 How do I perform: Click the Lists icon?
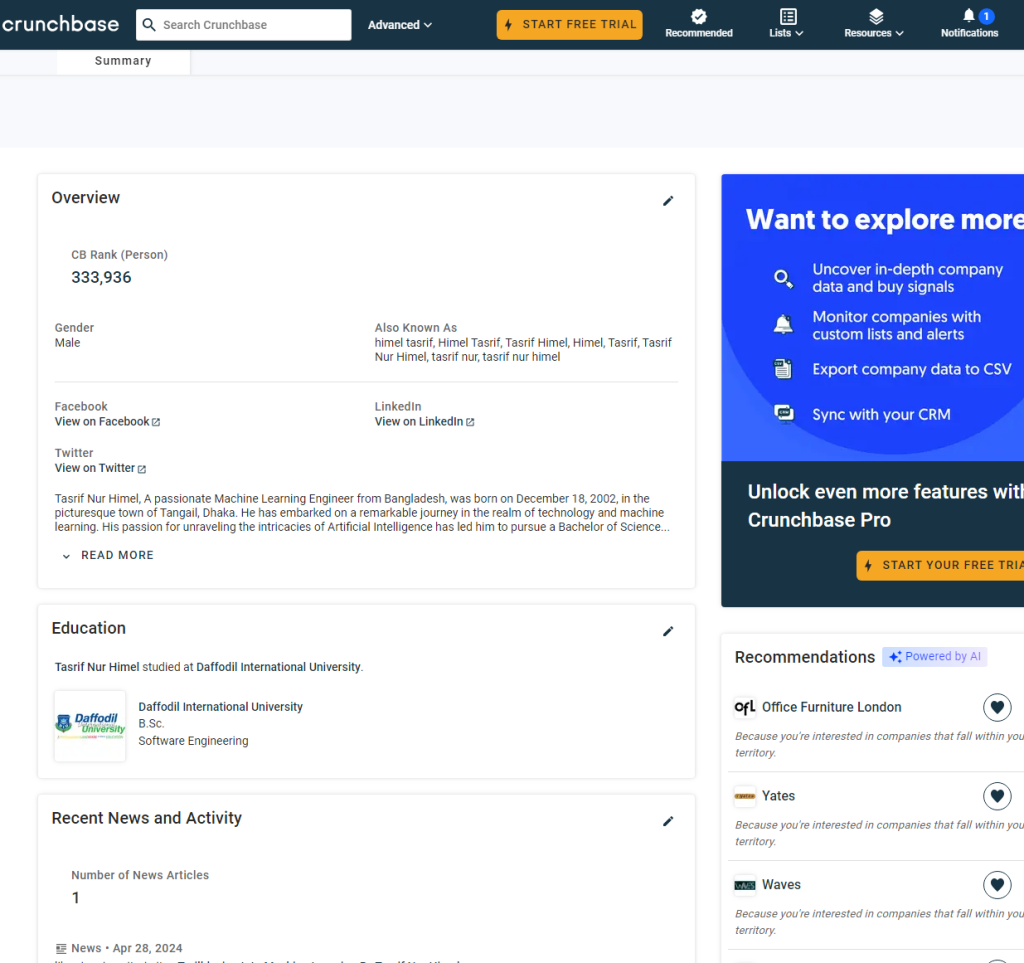click(788, 16)
